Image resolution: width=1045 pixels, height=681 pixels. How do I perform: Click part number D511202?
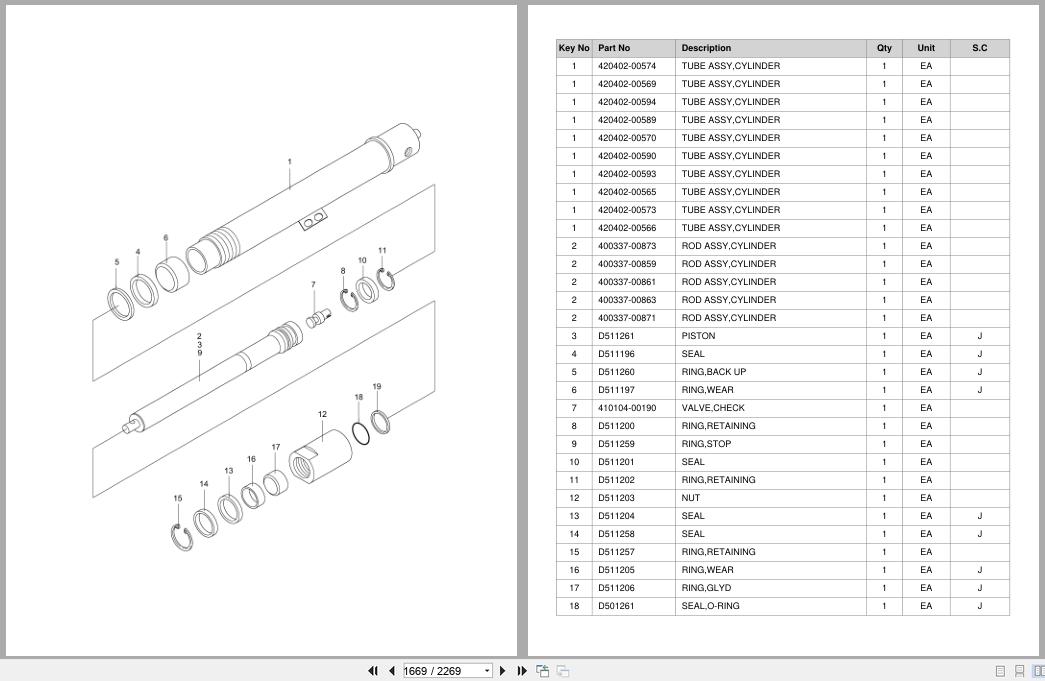point(616,480)
